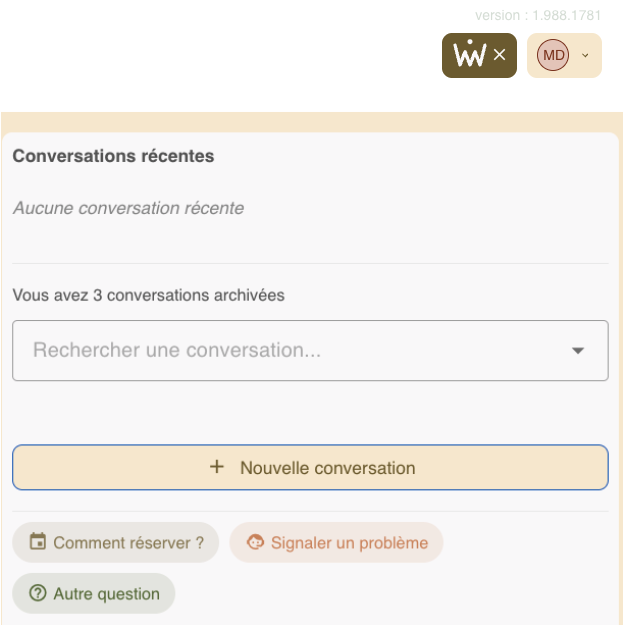Start a new chat with 'Nouvelle conversation'
623x625 pixels.
[x=327, y=468]
